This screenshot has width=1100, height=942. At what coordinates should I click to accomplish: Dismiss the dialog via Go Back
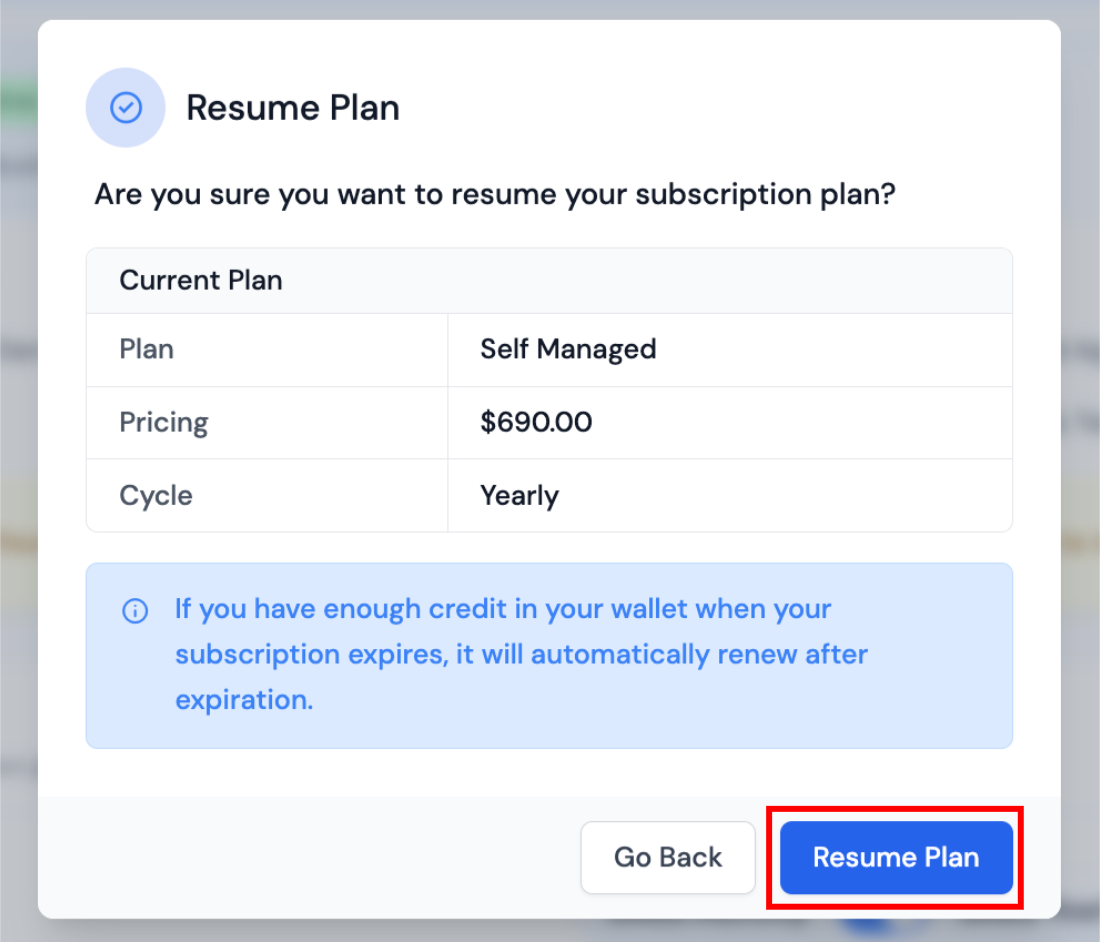667,857
